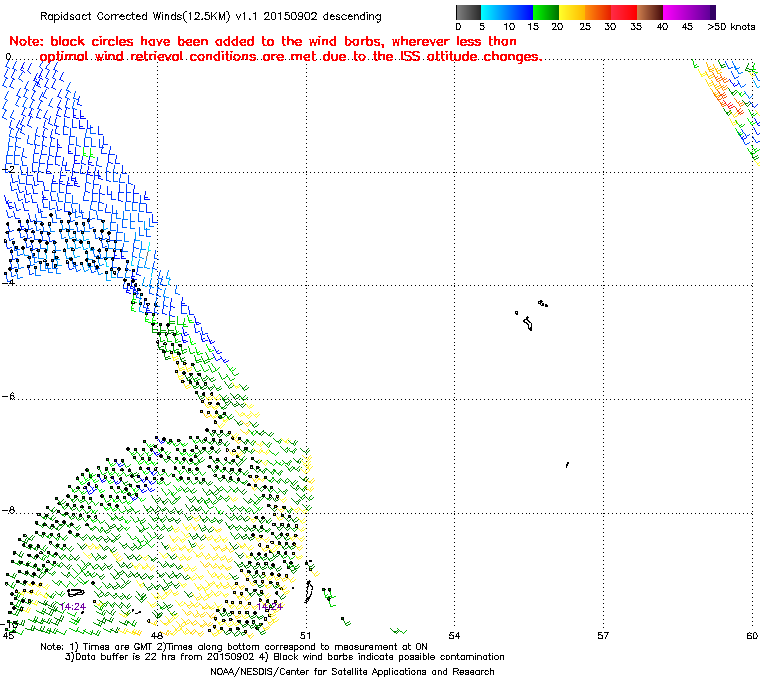This screenshot has height=688, width=760.
Task: Click the 'Times are GMT' footnote line
Action: click(x=234, y=646)
